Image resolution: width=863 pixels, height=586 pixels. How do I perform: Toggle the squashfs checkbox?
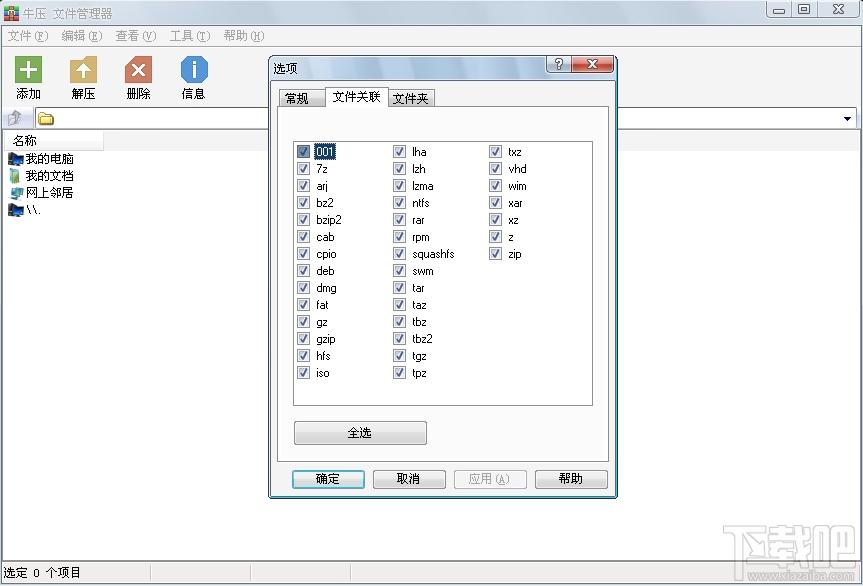(400, 254)
